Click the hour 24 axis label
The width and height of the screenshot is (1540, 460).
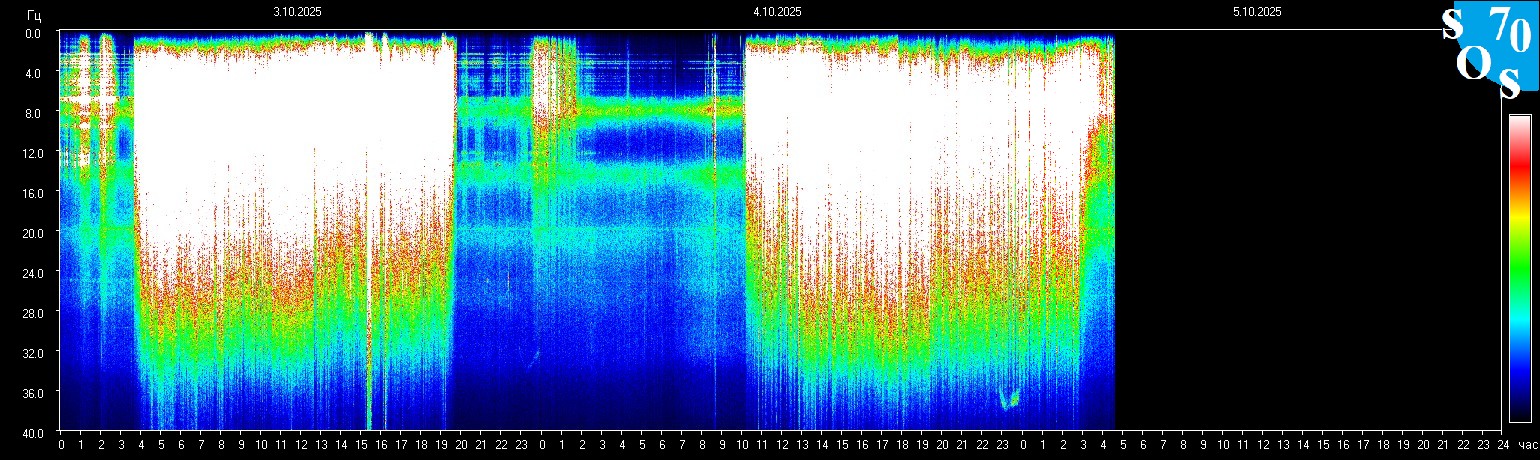[1503, 444]
